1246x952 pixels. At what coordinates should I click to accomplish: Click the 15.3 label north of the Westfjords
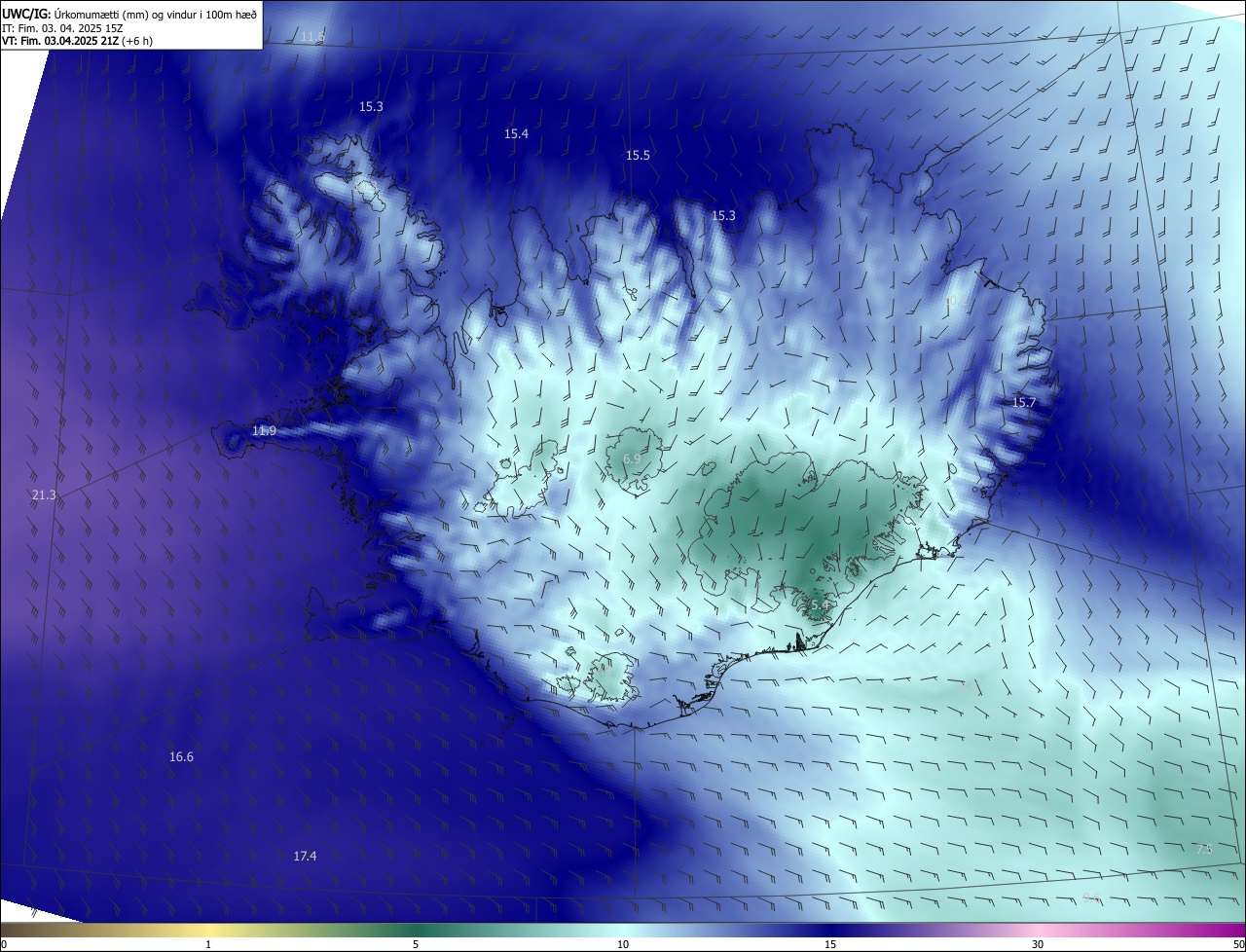click(371, 107)
